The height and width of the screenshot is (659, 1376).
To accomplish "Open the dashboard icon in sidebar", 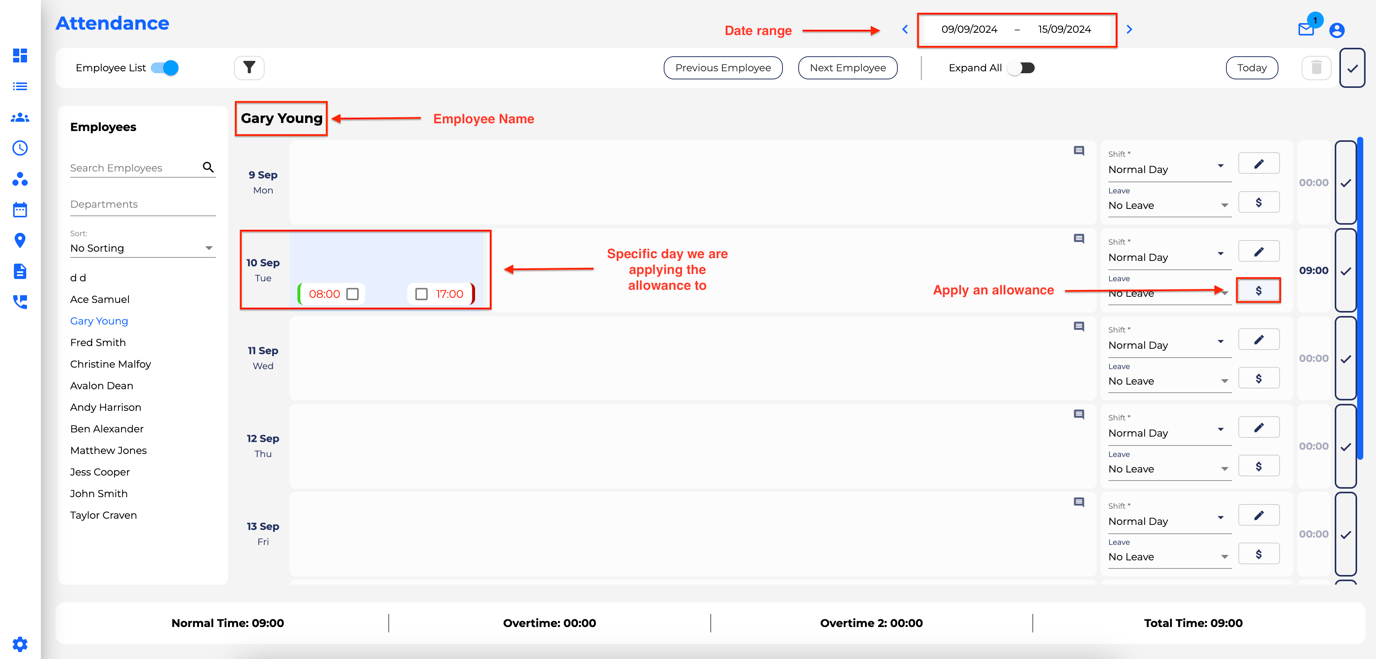I will coord(20,56).
